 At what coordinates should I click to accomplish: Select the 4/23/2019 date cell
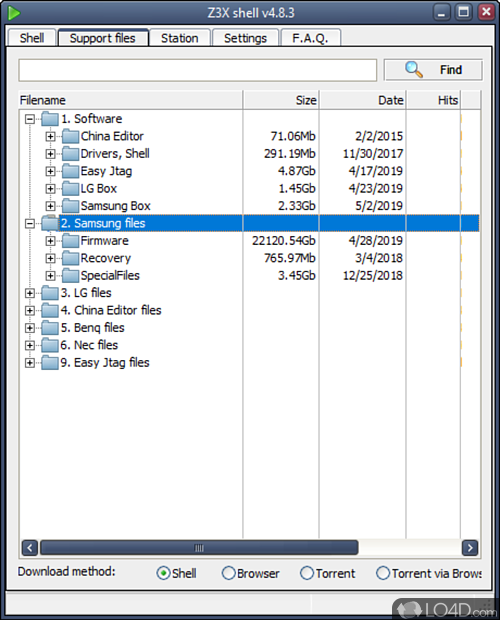pyautogui.click(x=375, y=188)
